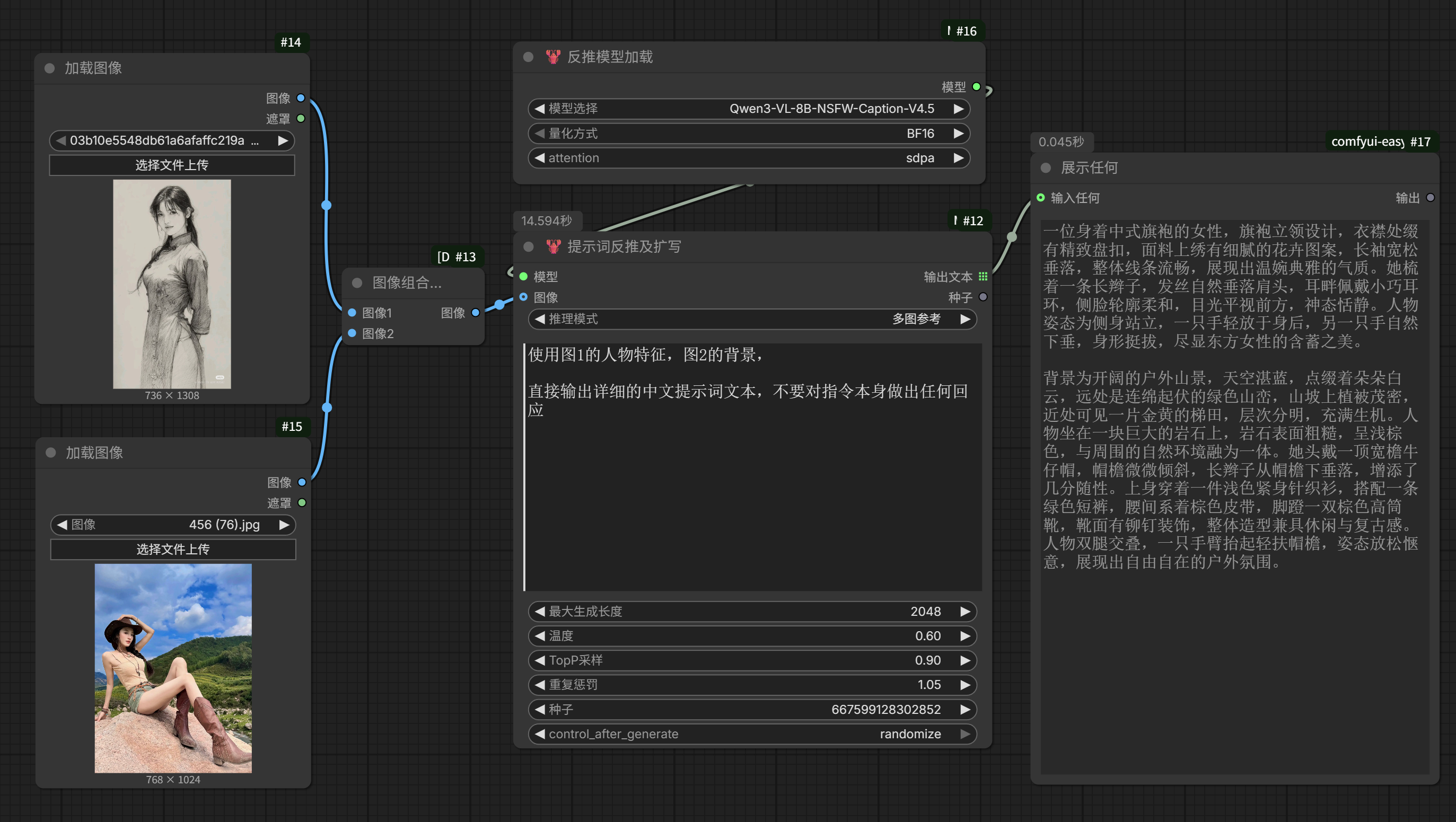Image resolution: width=1456 pixels, height=822 pixels.
Task: Collapse the 反推模型加载 node via its dot
Action: [529, 57]
